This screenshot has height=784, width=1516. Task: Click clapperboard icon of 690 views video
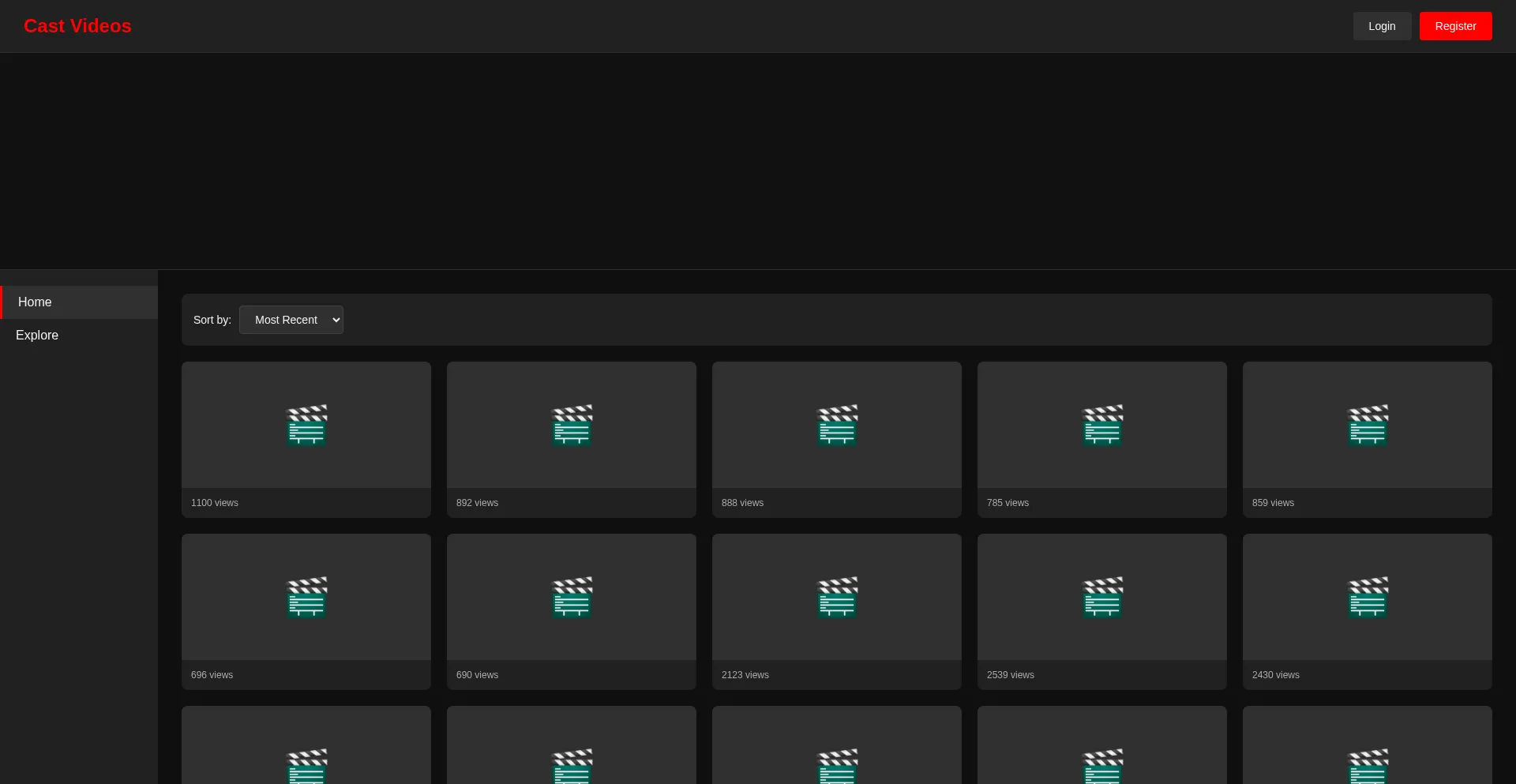pos(572,598)
